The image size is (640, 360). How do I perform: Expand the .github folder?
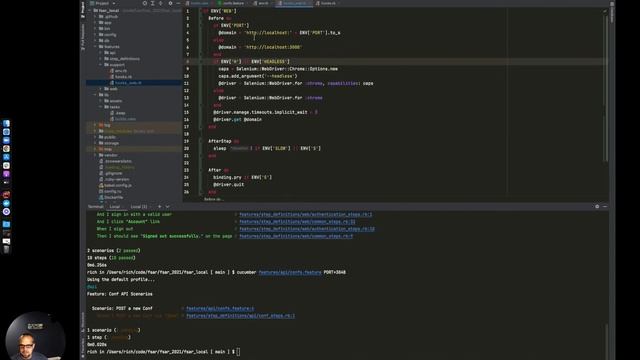(96, 17)
